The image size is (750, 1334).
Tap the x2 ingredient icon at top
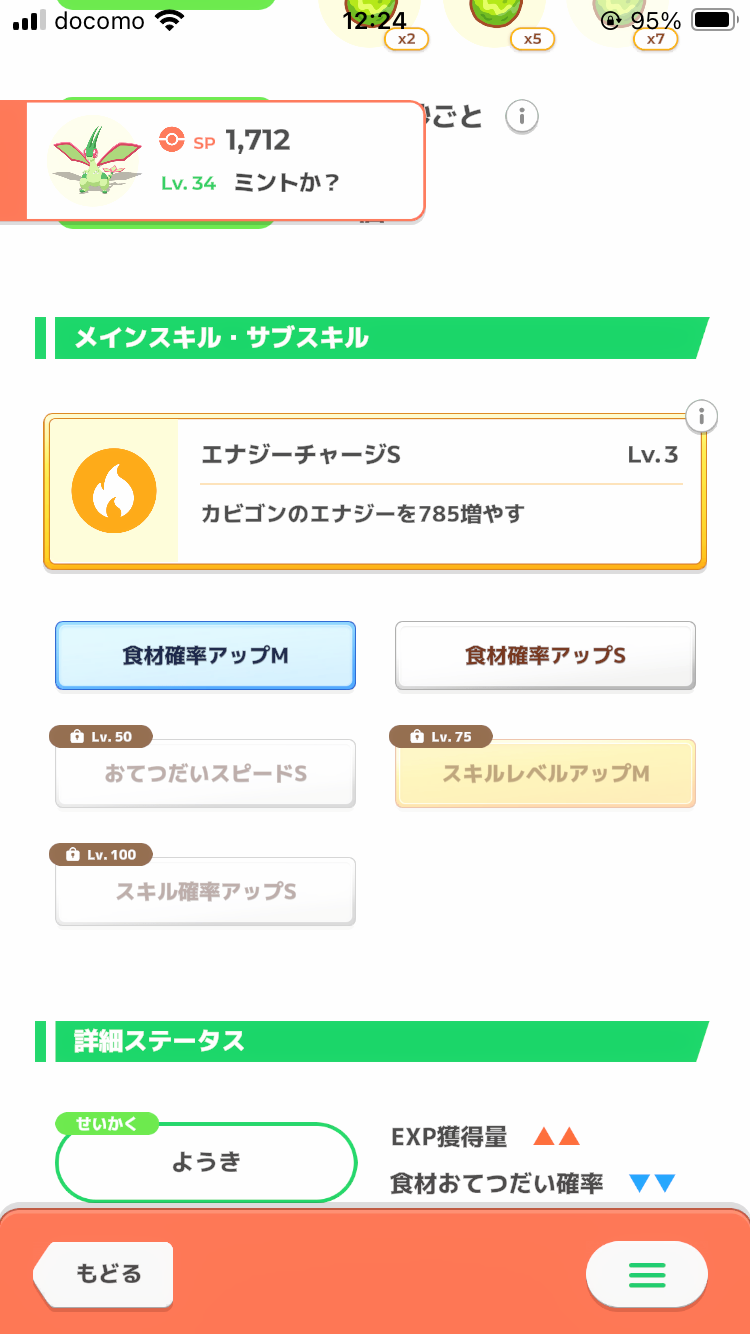point(375,20)
